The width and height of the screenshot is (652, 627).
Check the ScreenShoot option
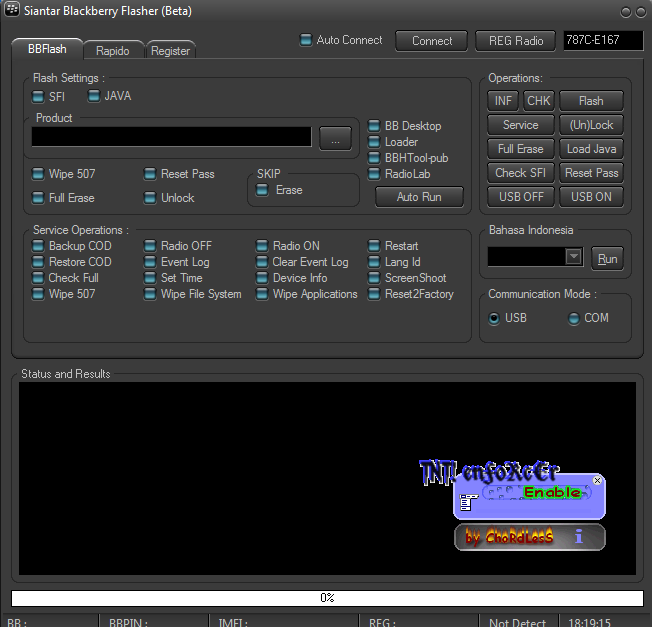(x=374, y=278)
